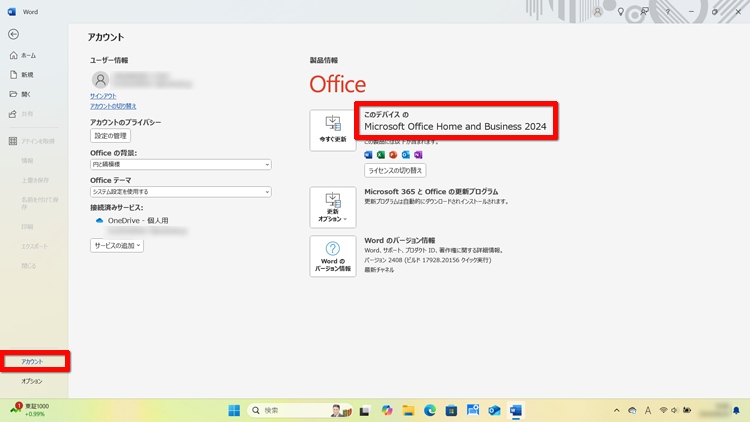
Task: Expand the サービスの追加 (Add service) dropdown
Action: point(117,245)
